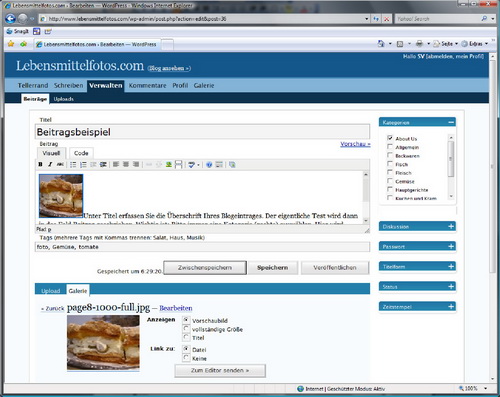
Task: Click the Favorites star icon
Action: click(11, 44)
